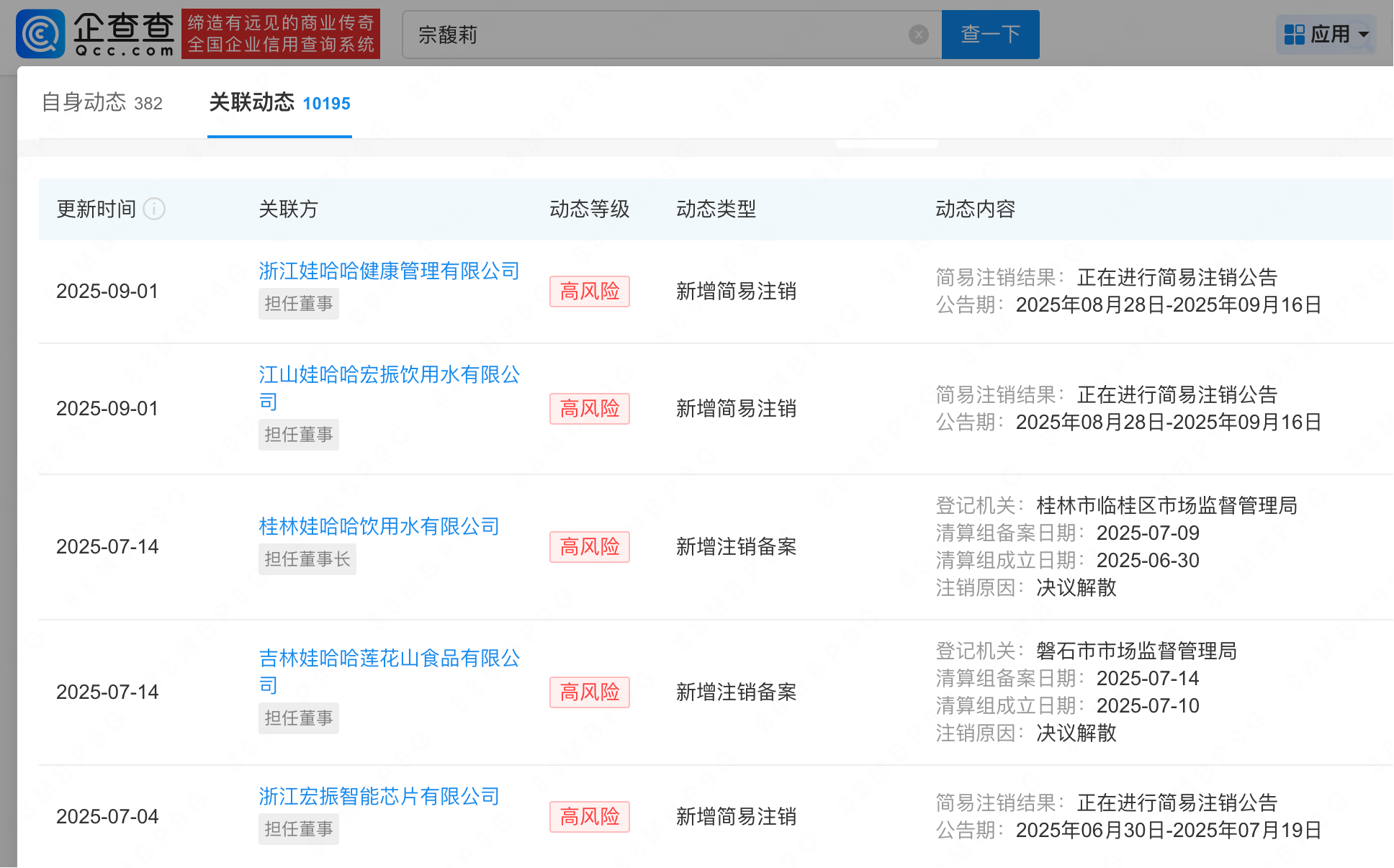The width and height of the screenshot is (1394, 868).
Task: Click 磐石市市场监督管理局 text
Action: tap(1136, 651)
